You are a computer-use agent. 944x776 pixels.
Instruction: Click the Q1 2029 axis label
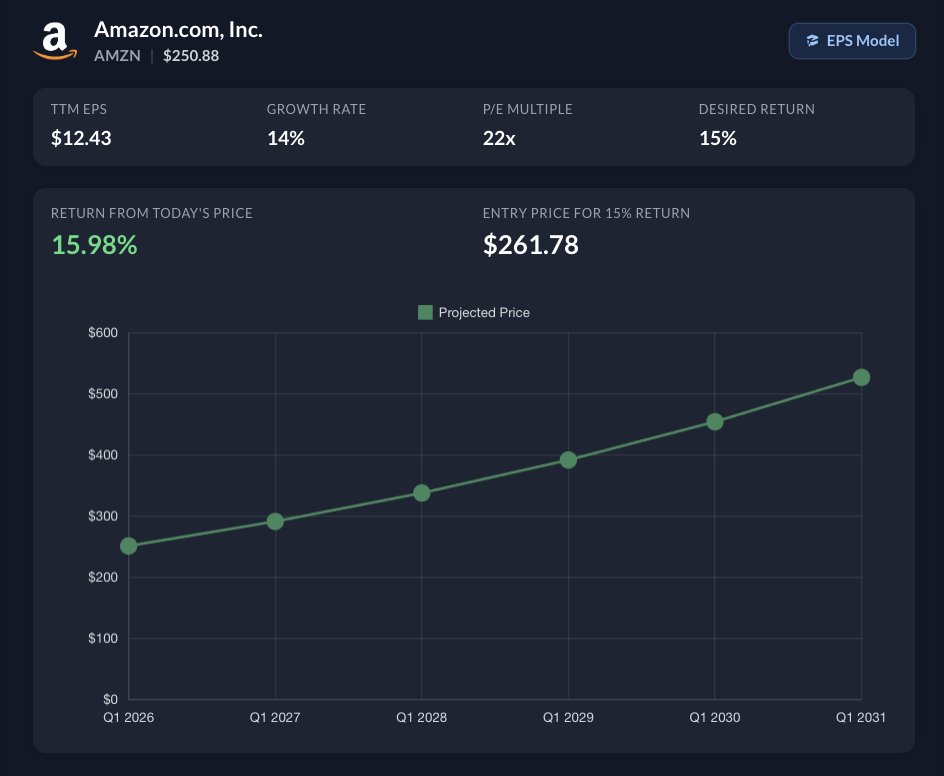click(568, 717)
